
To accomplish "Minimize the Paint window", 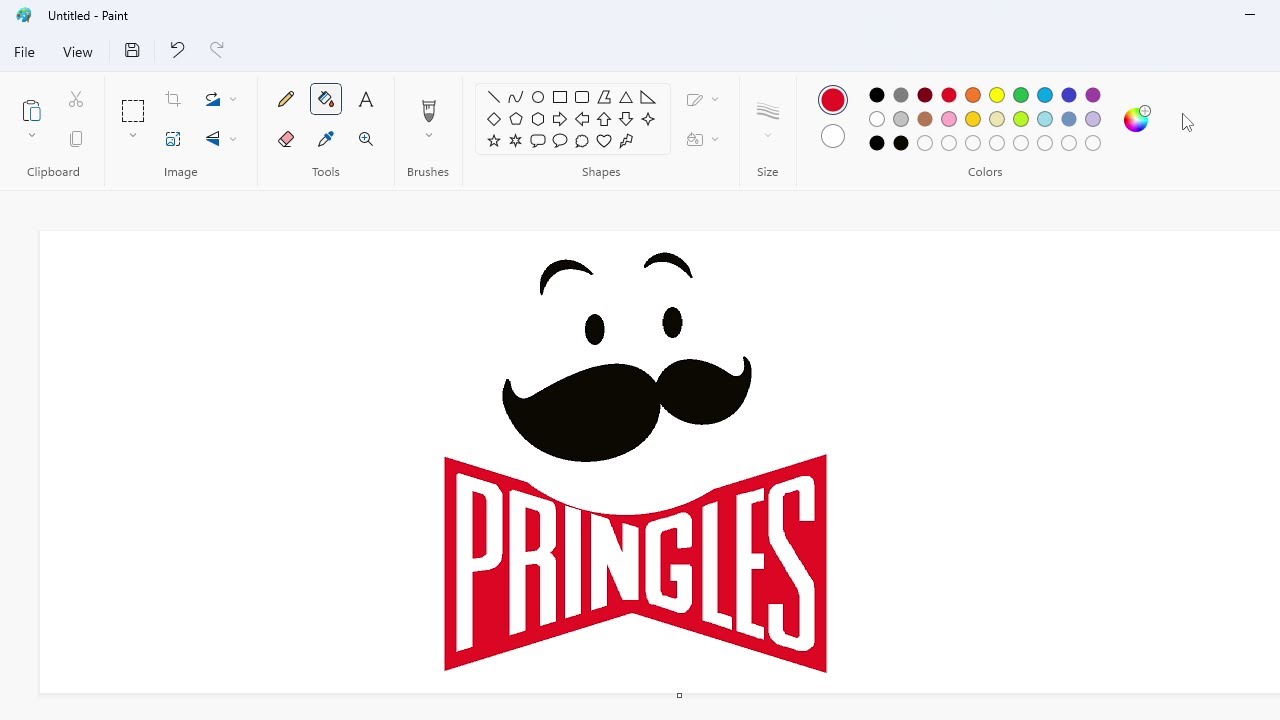I will tap(1250, 15).
